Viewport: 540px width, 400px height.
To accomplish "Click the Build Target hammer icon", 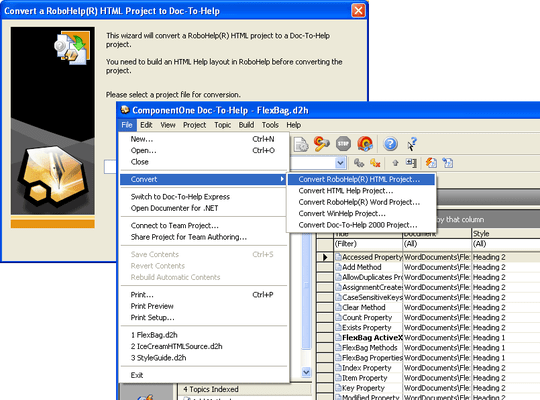I will tap(321, 144).
